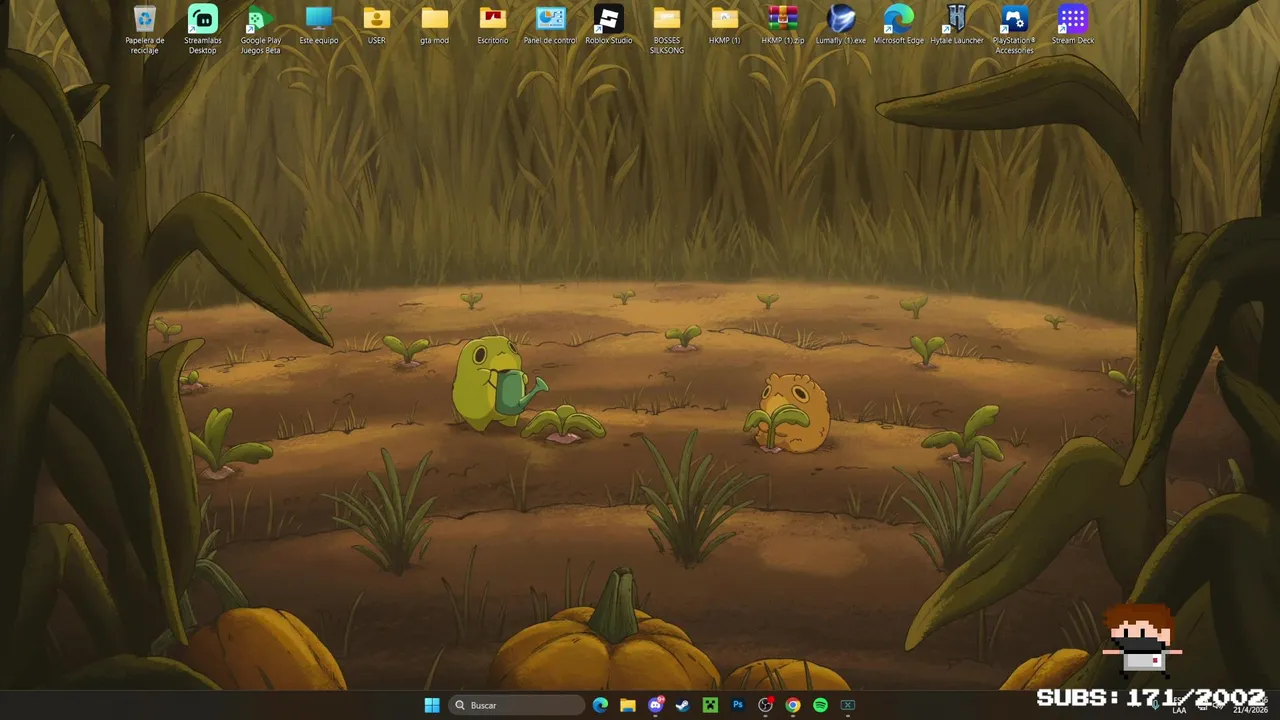Open the Windows Start menu

[x=432, y=705]
